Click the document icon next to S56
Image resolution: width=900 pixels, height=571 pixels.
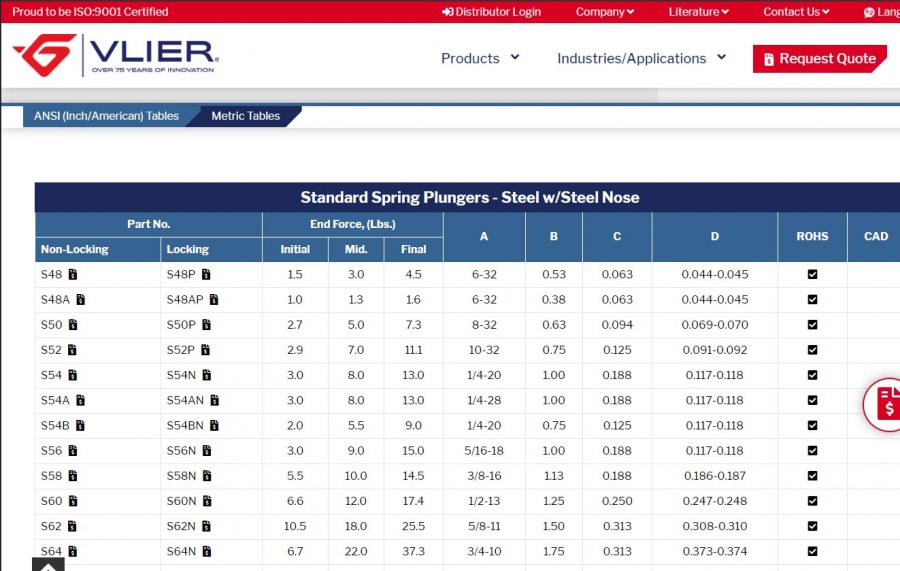(72, 451)
